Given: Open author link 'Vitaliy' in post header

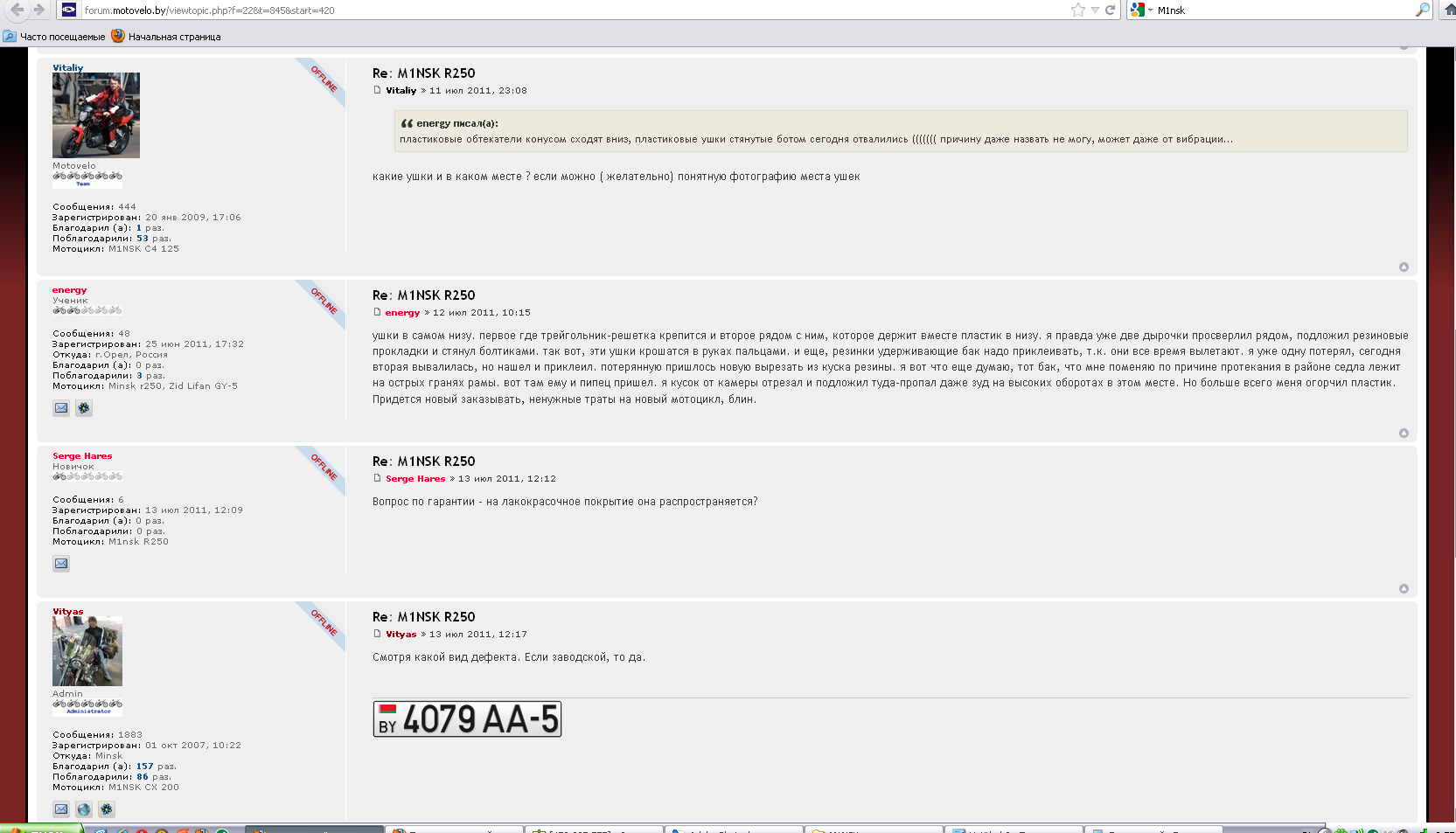Looking at the screenshot, I should tap(401, 91).
